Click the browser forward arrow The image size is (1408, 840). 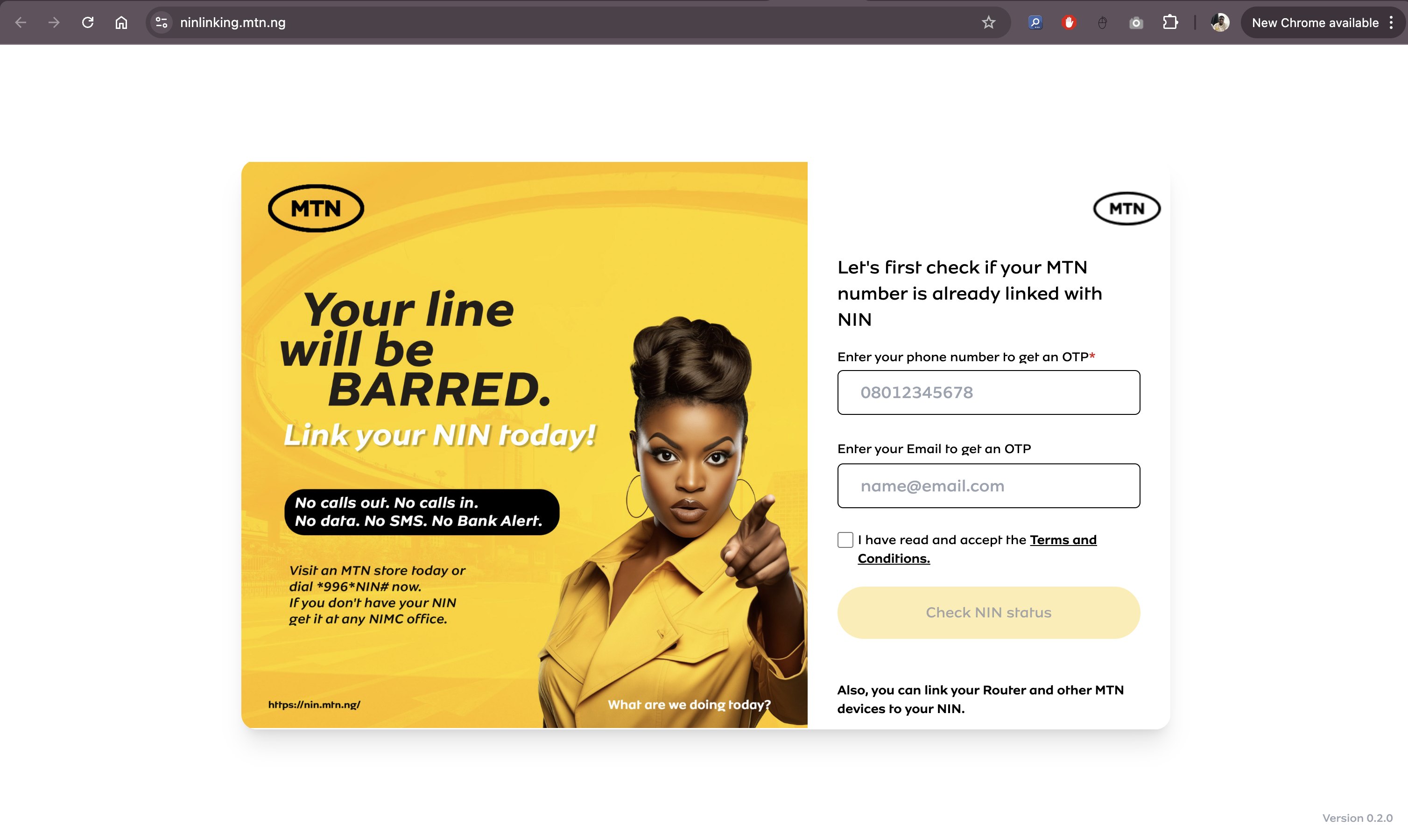[x=54, y=23]
